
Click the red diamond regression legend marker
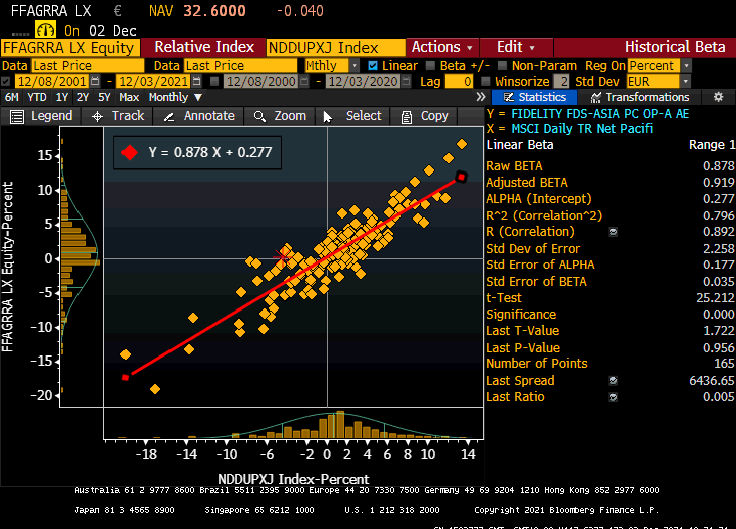point(130,152)
